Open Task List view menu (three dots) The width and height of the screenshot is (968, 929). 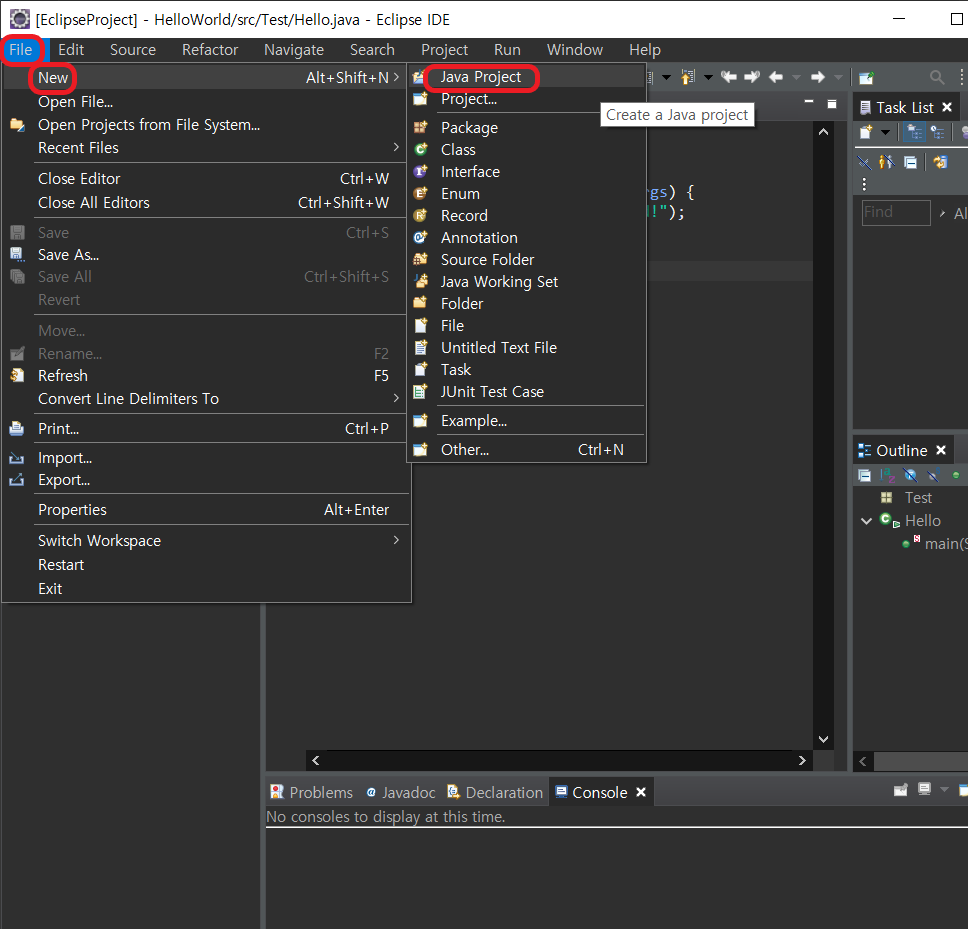pyautogui.click(x=864, y=184)
